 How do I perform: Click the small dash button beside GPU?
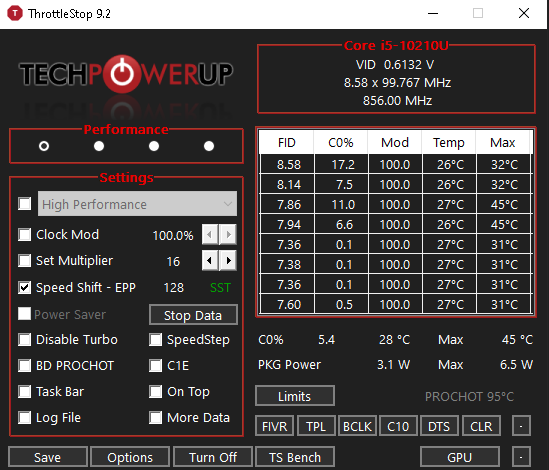click(x=521, y=457)
